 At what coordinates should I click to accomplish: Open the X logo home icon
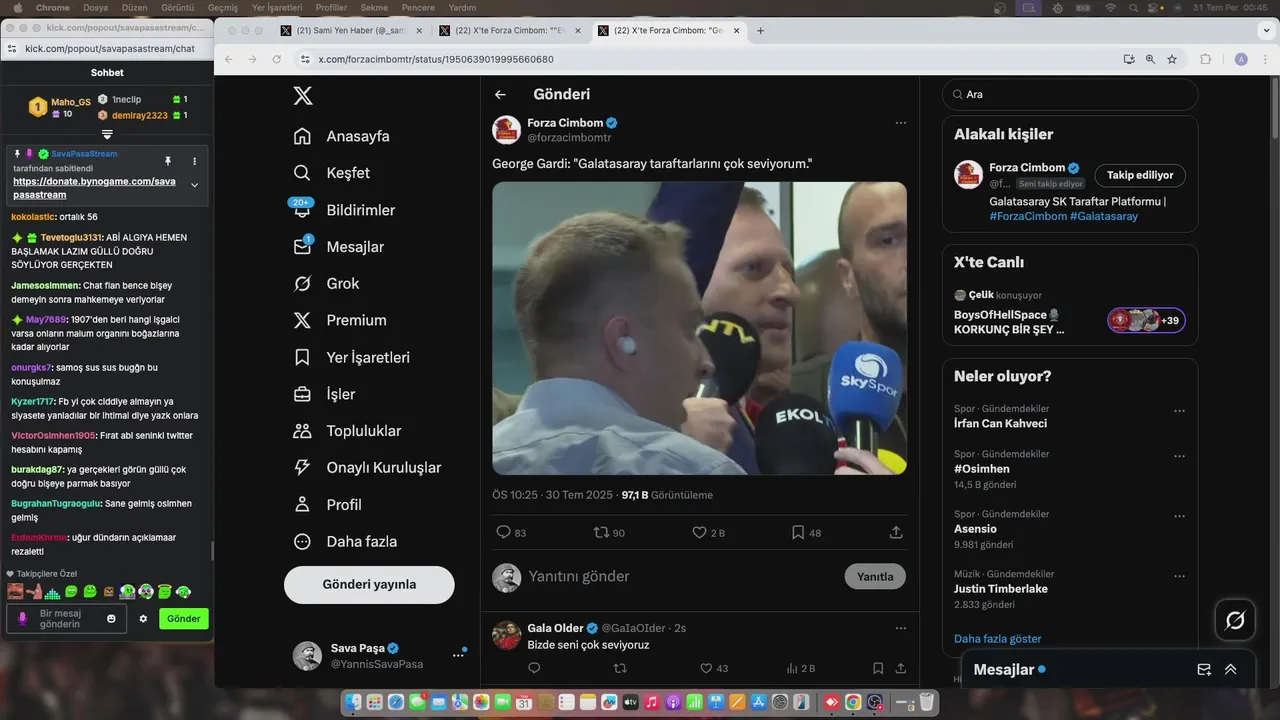point(302,96)
